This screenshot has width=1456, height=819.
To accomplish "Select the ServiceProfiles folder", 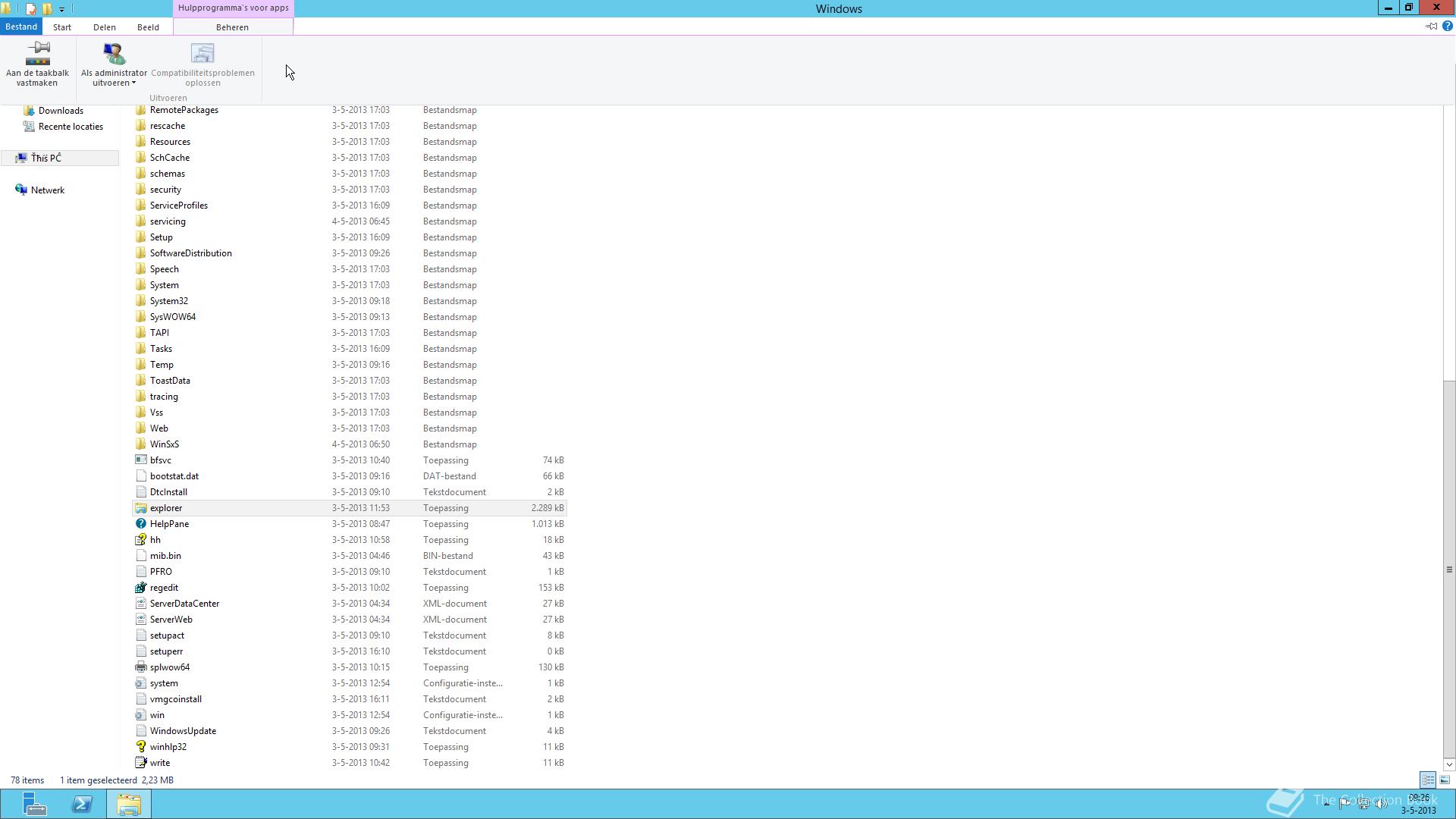I will coord(350,206).
